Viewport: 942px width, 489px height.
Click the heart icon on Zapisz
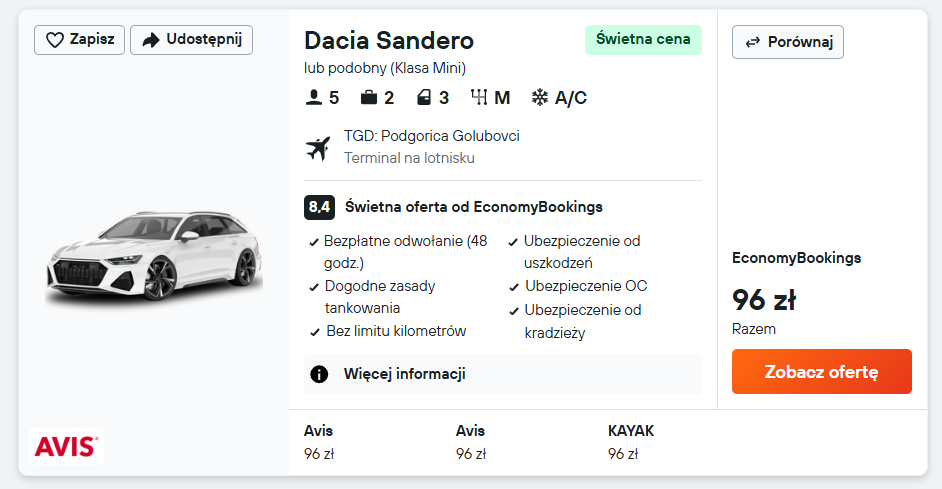point(54,40)
